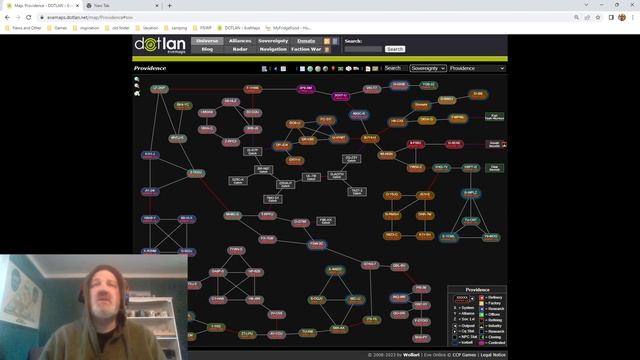Click the document page icon in map toolbar
The width and height of the screenshot is (640, 360).
point(368,69)
